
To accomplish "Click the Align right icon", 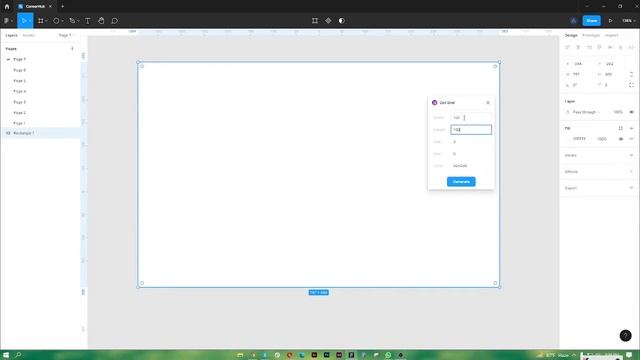I will tap(589, 47).
